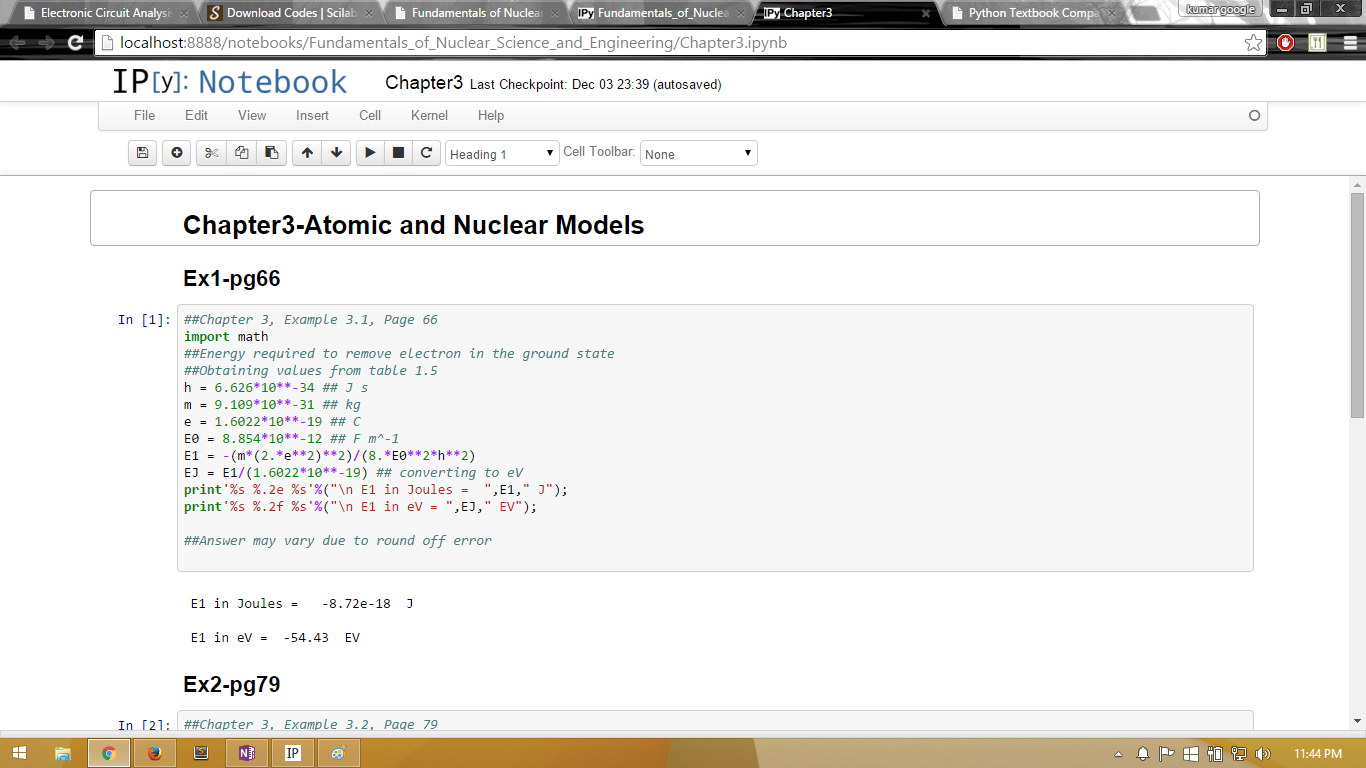
Task: Paste cell using the clipboard icon
Action: pyautogui.click(x=271, y=153)
